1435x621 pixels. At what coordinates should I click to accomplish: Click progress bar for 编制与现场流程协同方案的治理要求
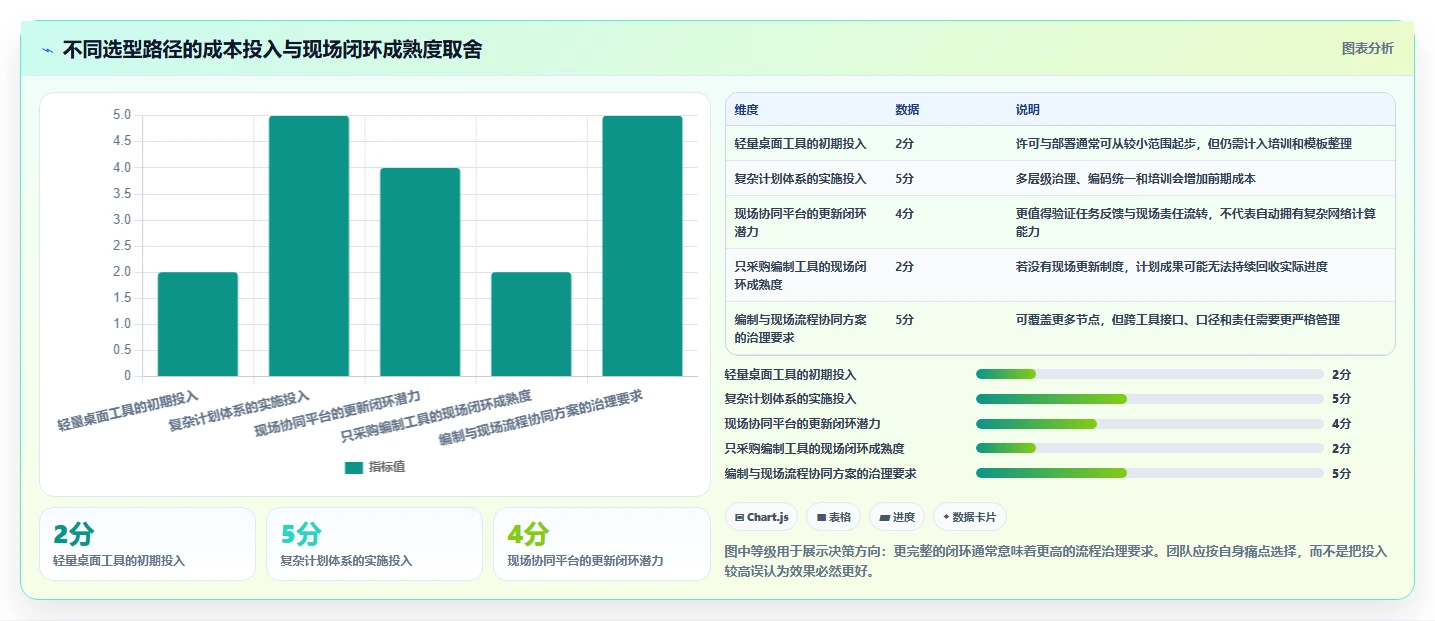(x=1150, y=473)
